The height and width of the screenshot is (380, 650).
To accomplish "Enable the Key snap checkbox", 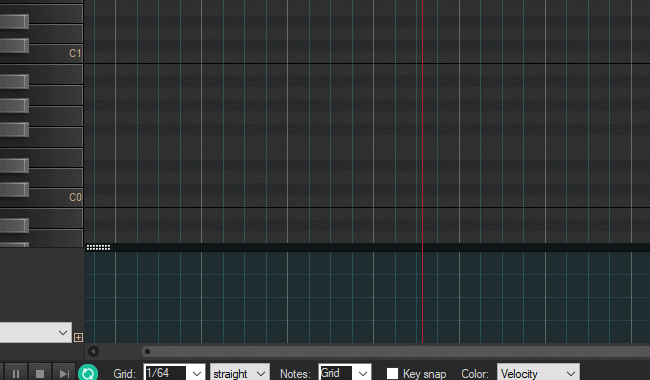I will [x=392, y=373].
